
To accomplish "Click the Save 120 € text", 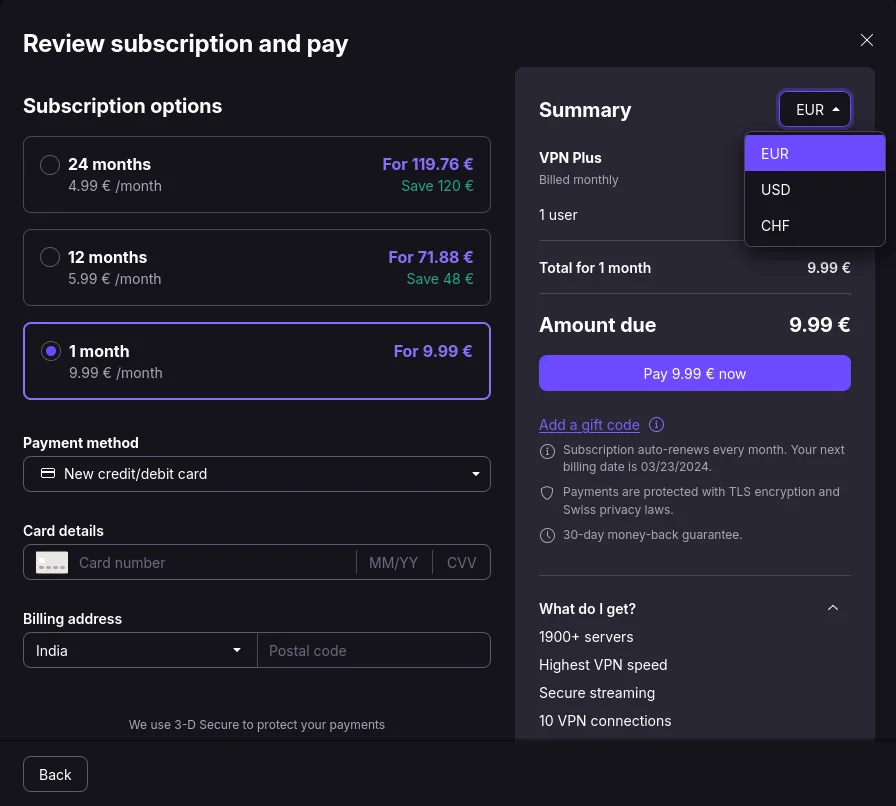I will 437,186.
